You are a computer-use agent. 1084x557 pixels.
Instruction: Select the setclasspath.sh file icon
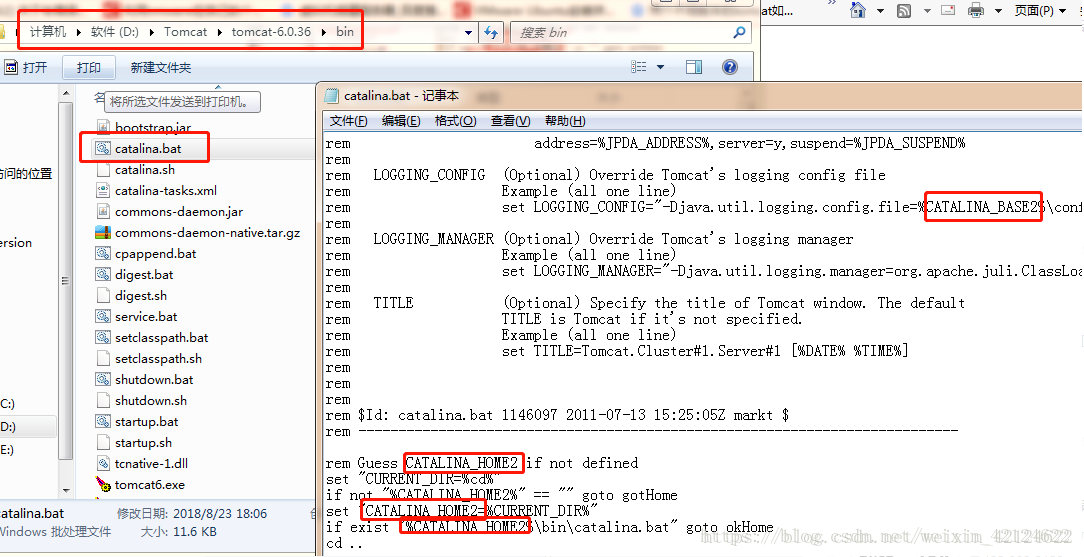coord(103,359)
